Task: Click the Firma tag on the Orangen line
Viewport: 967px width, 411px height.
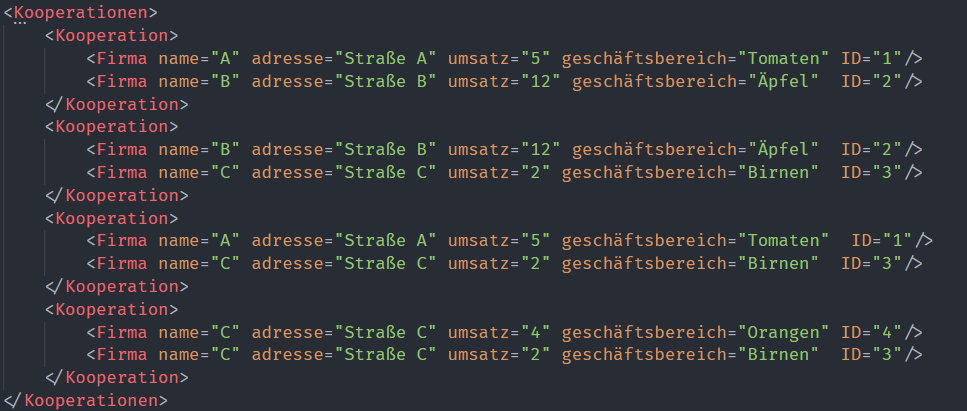Action: (x=123, y=332)
